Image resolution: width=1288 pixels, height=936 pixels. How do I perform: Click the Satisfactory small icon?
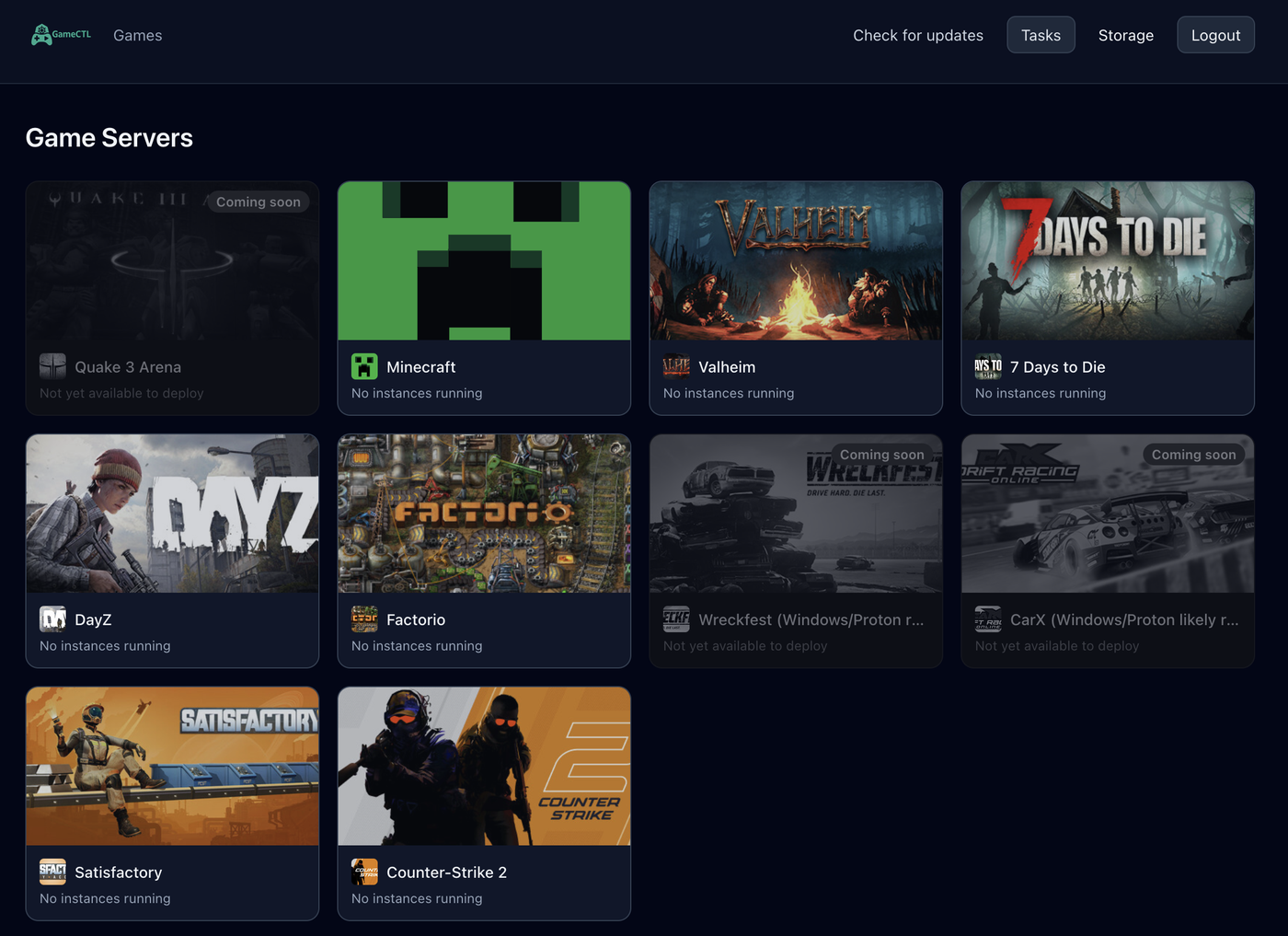coord(52,872)
